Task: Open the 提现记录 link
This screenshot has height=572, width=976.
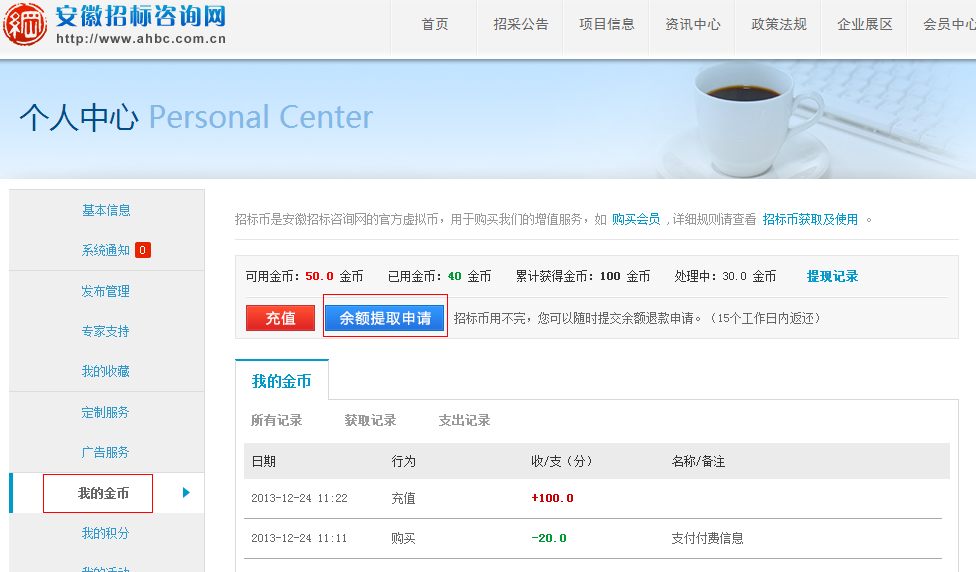Action: click(x=832, y=276)
